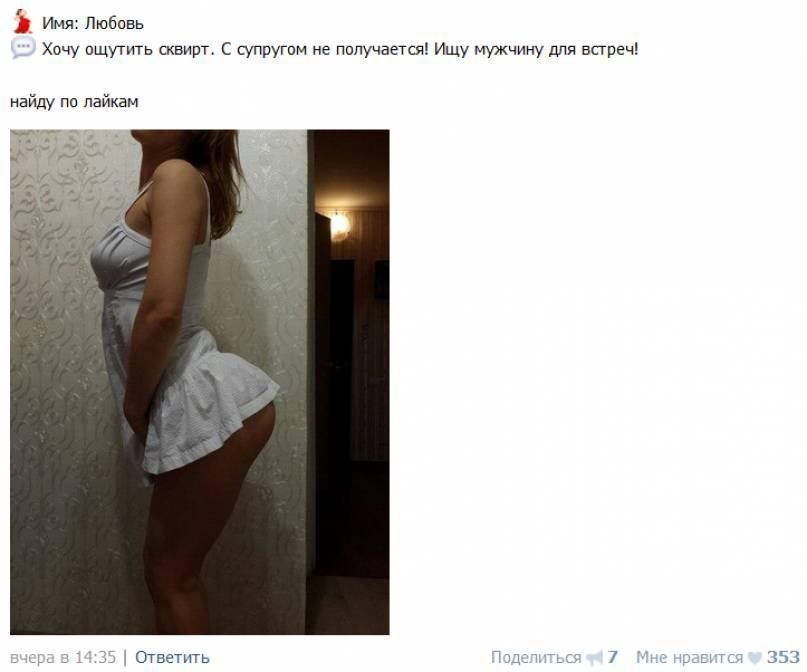The image size is (807, 672).
Task: Click the найду по лайкам text
Action: (x=74, y=101)
